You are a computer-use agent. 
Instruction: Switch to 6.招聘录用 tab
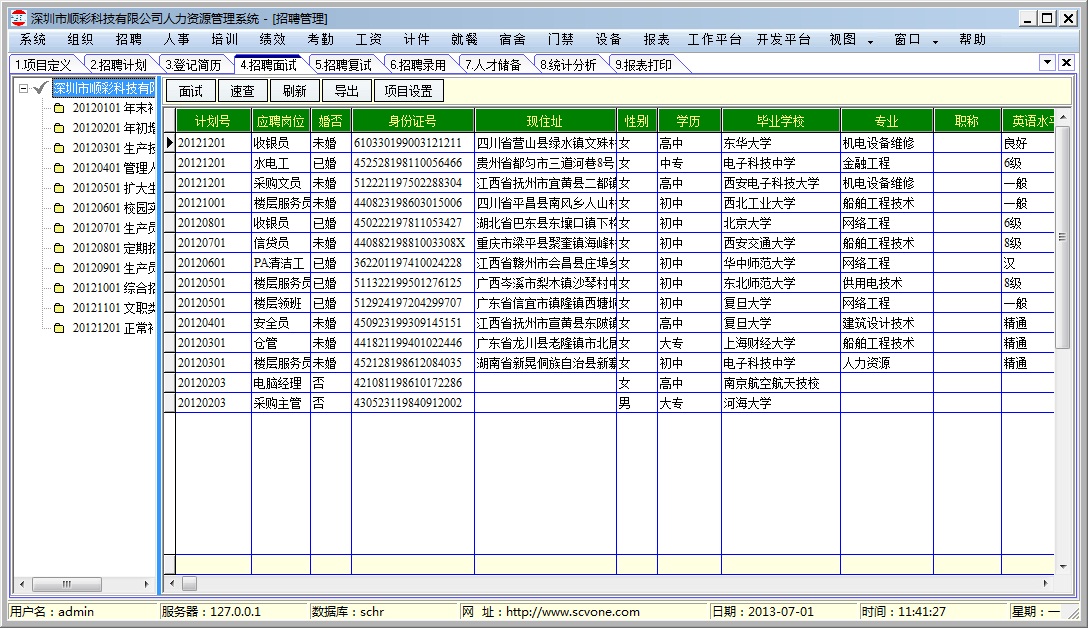[418, 65]
